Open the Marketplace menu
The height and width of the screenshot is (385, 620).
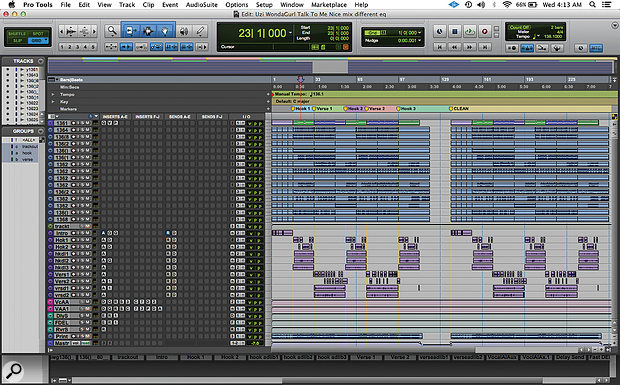click(329, 5)
